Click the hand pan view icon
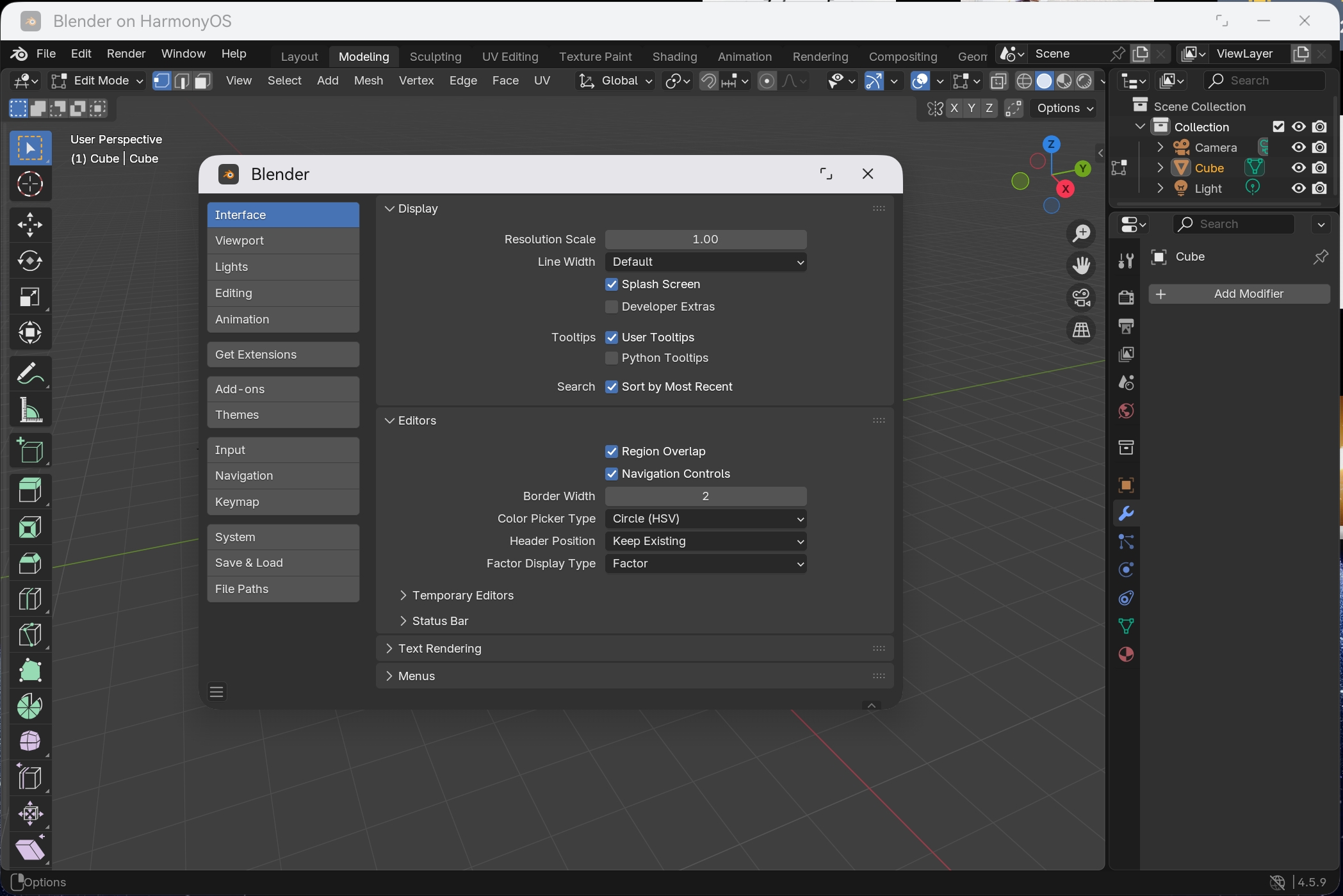This screenshot has width=1343, height=896. (x=1082, y=265)
